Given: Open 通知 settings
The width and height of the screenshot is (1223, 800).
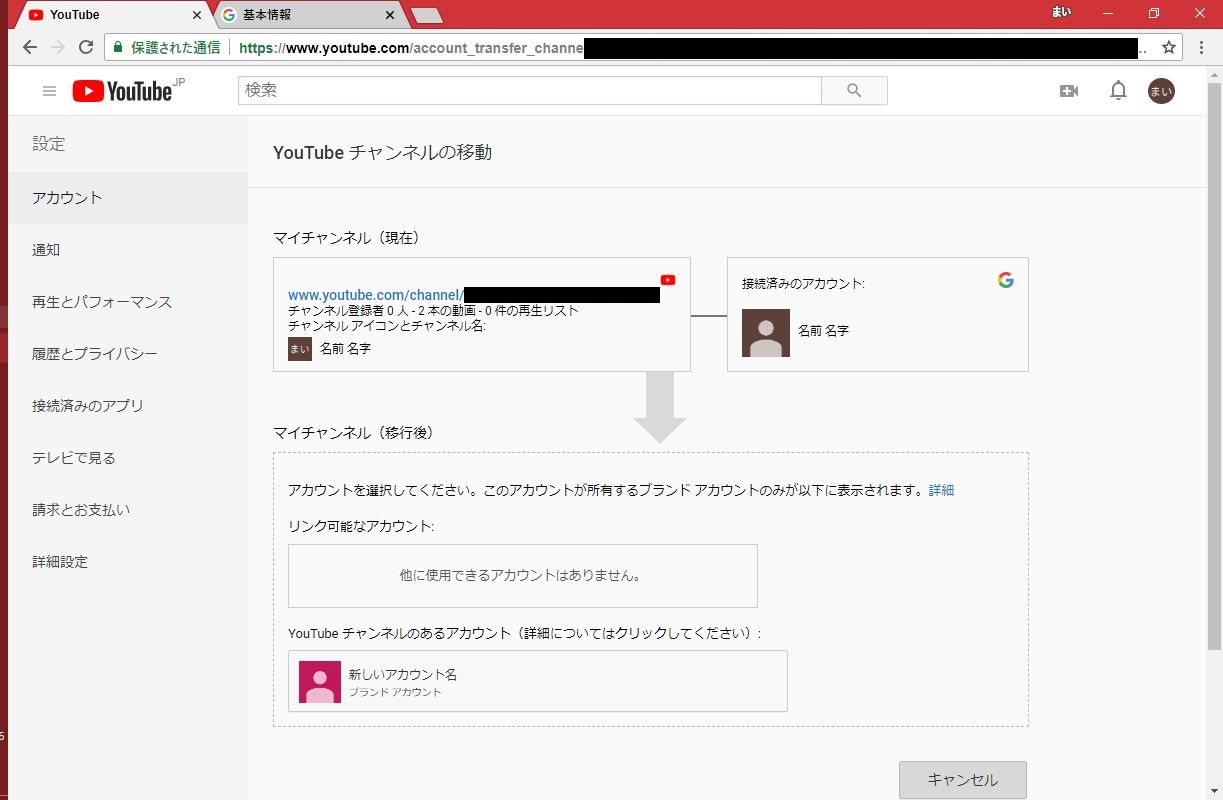Looking at the screenshot, I should (46, 250).
